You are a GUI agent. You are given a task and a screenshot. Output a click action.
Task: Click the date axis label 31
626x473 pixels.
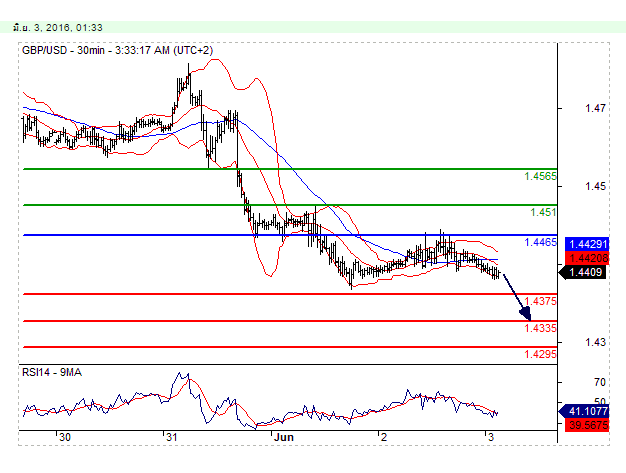[172, 437]
